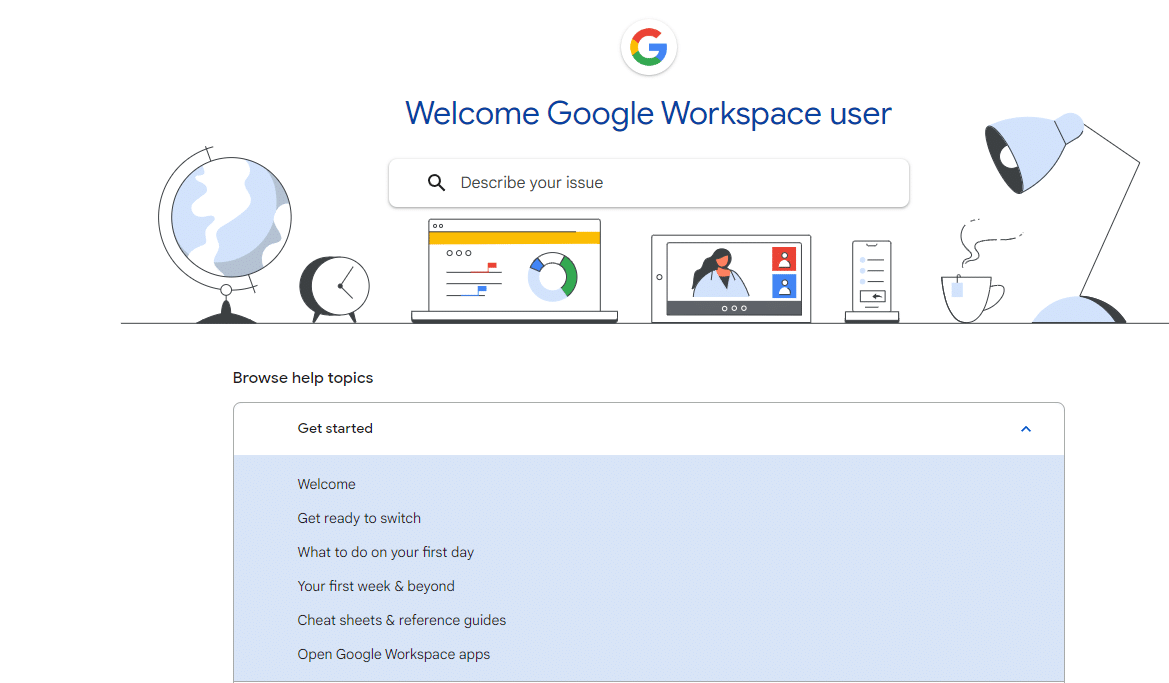Open the Get ready to switch topic
1169x683 pixels.
pyautogui.click(x=359, y=518)
